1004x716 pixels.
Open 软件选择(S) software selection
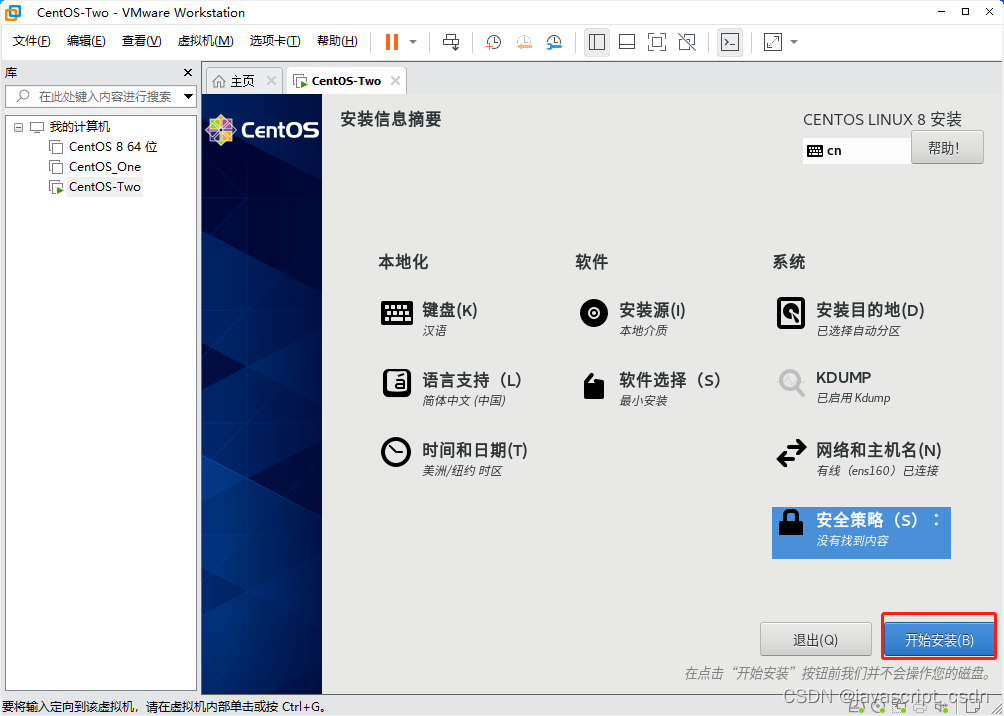click(650, 389)
